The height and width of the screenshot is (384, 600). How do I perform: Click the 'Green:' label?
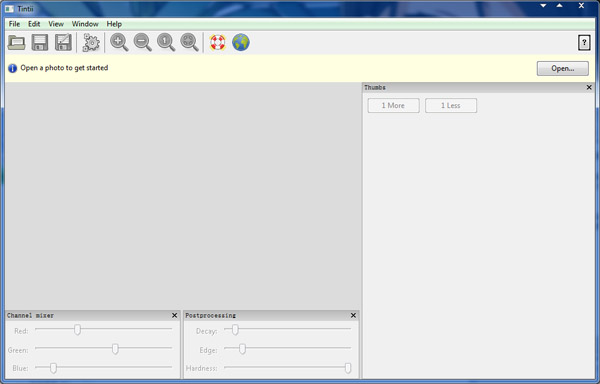[x=18, y=350]
